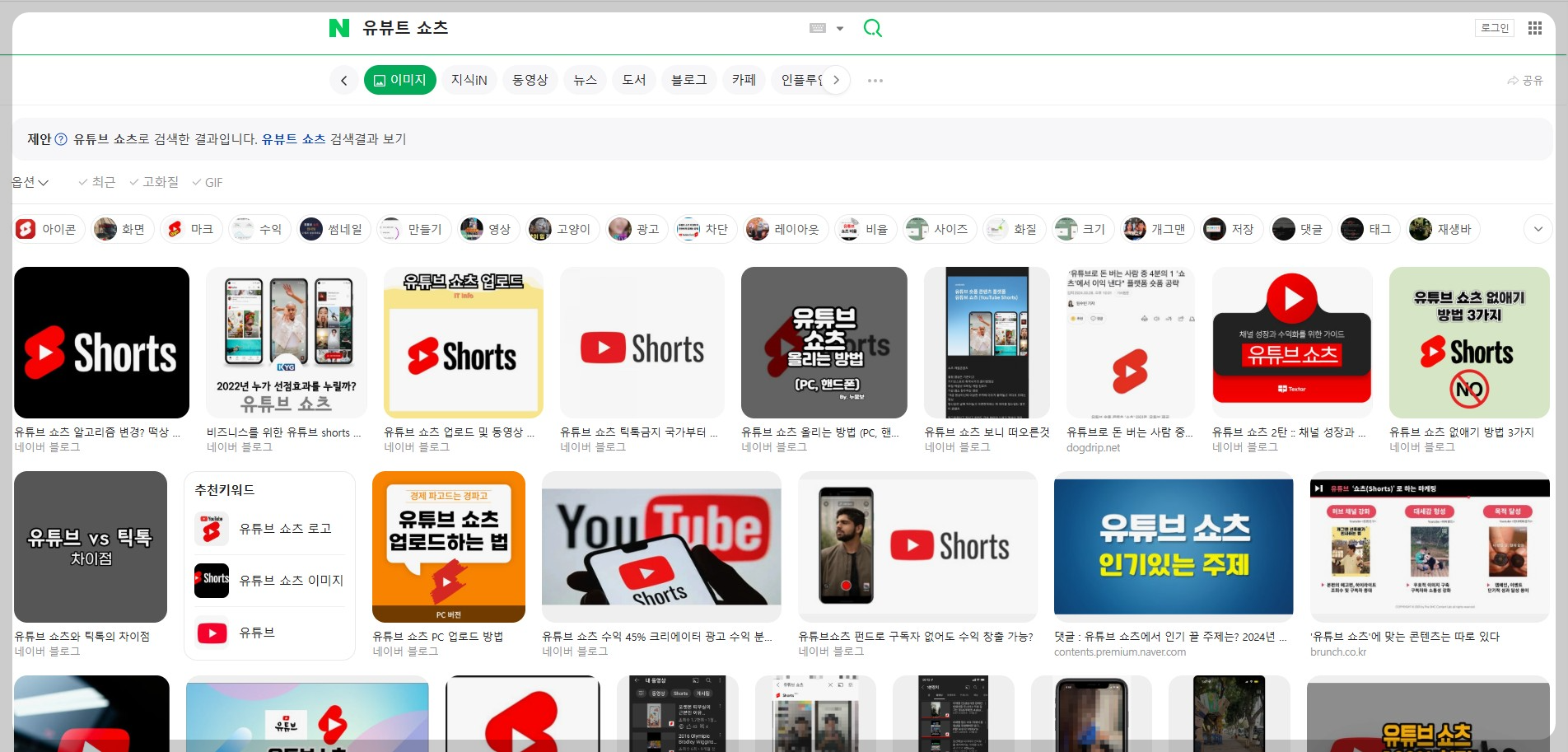Image resolution: width=1568 pixels, height=752 pixels.
Task: Click recommended keyword 유튜브
Action: tap(269, 633)
